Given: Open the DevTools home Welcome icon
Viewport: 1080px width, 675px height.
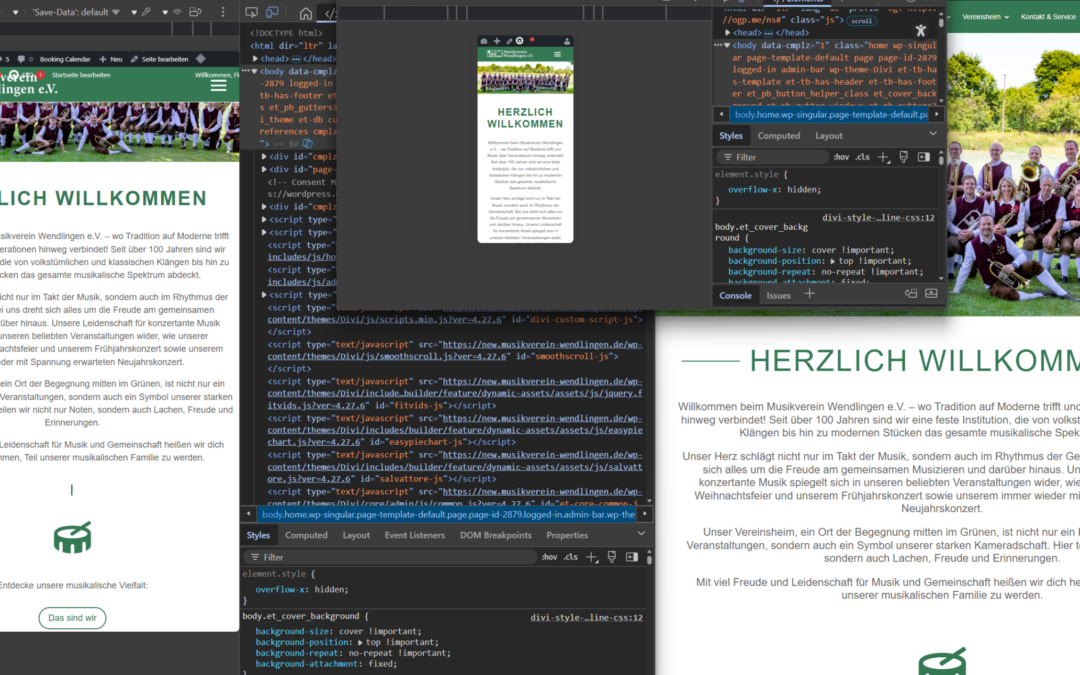Looking at the screenshot, I should point(307,13).
